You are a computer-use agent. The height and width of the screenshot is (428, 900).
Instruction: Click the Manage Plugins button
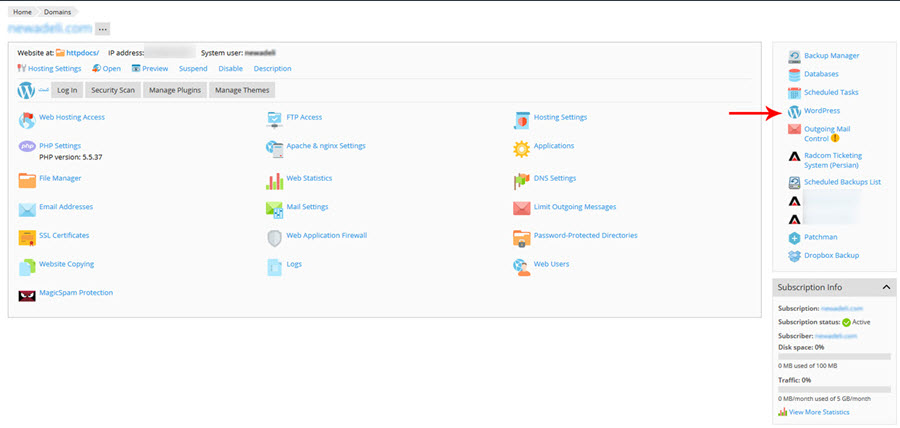[x=174, y=90]
